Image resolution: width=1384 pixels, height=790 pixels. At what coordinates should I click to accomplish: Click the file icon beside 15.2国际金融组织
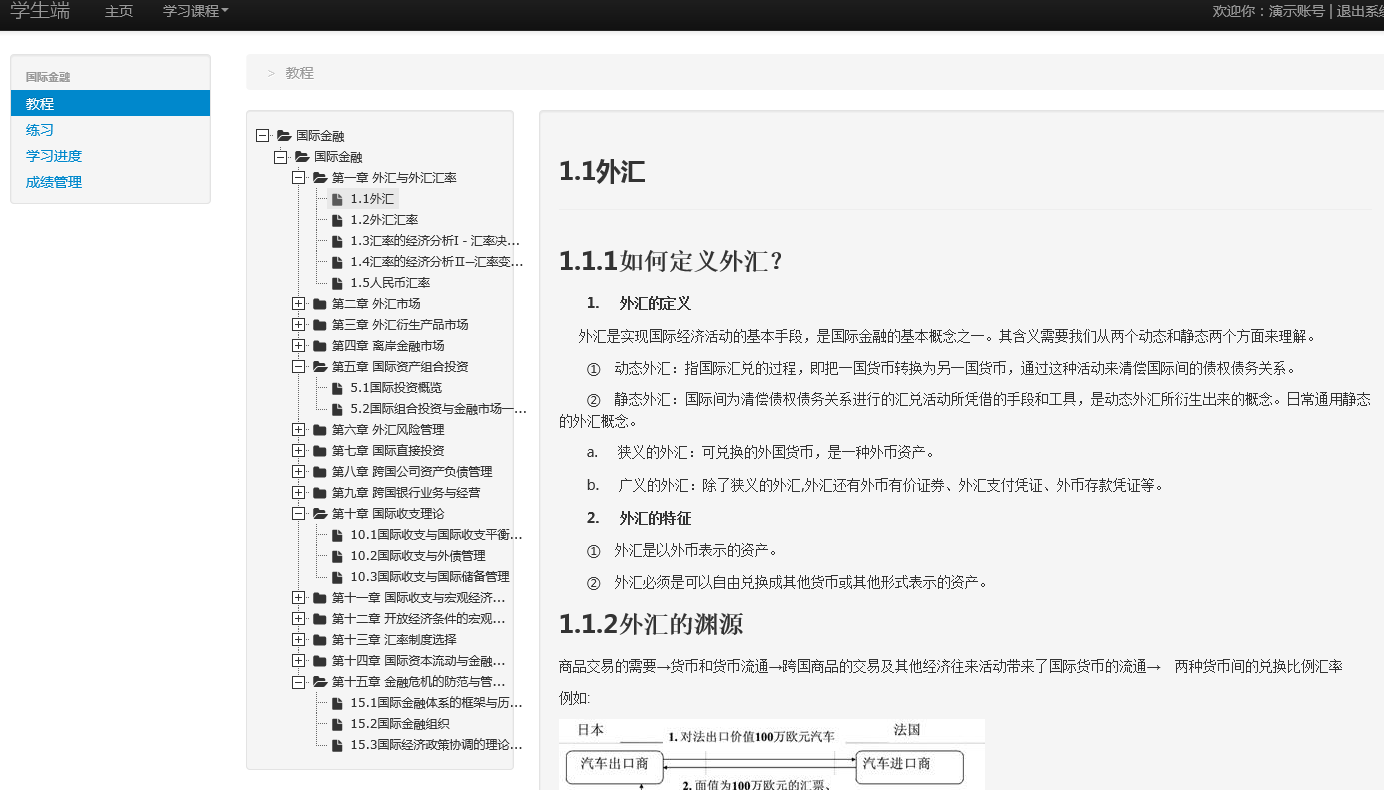click(337, 724)
